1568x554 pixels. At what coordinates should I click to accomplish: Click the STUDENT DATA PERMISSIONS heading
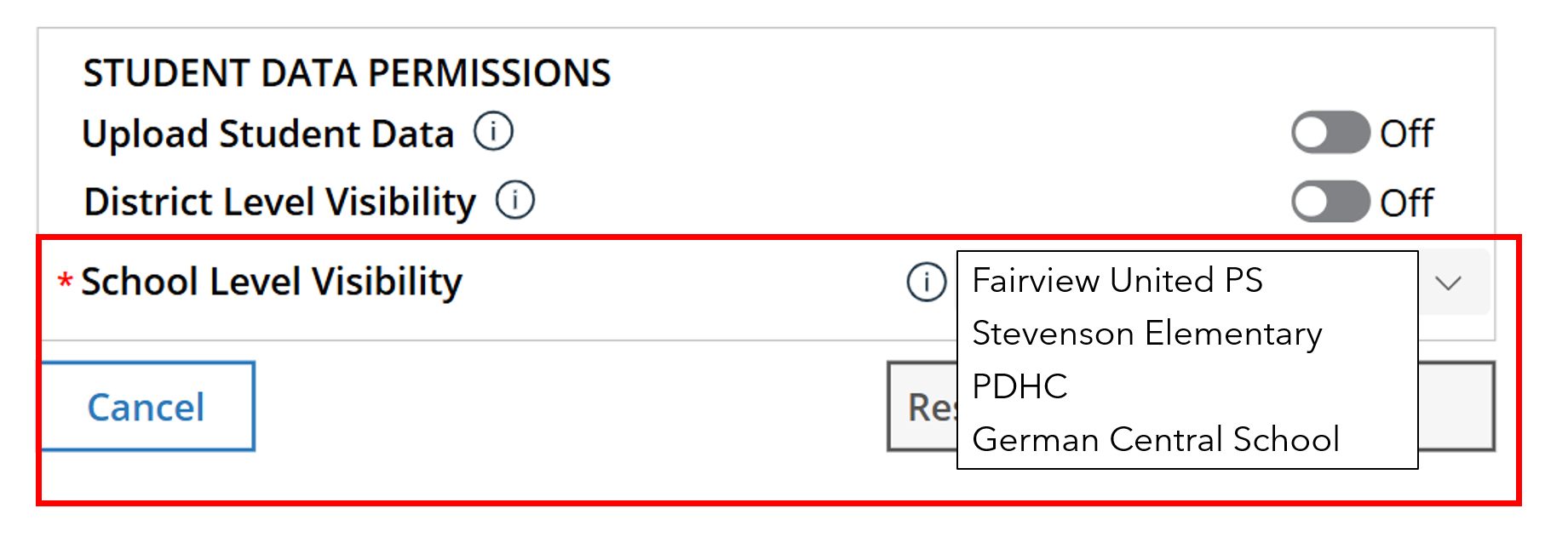[347, 73]
